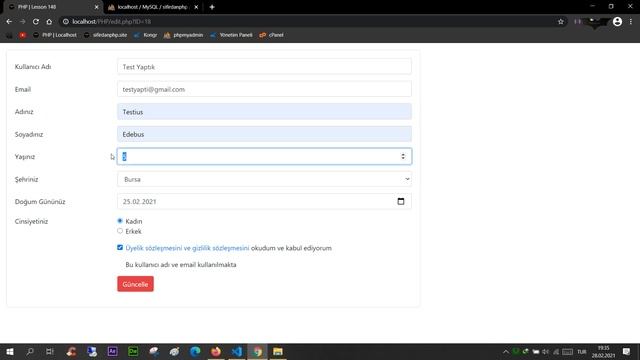Open the Doğum Gününüz calendar picker
This screenshot has height=360, width=640.
(x=401, y=201)
